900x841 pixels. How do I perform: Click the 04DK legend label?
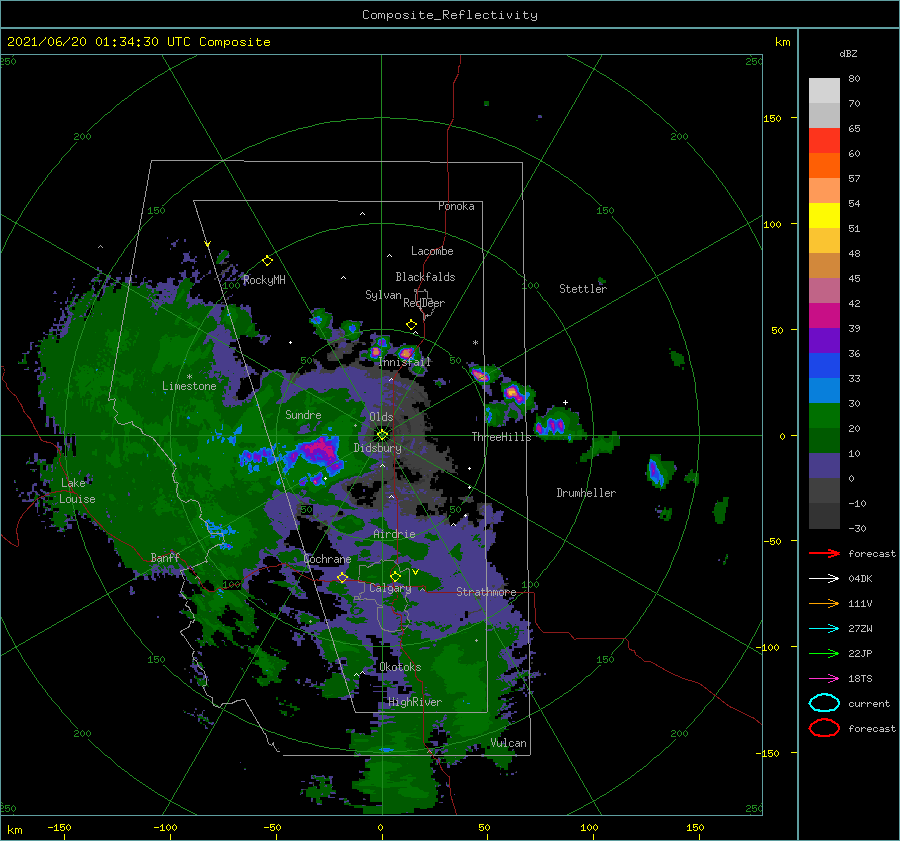tap(860, 578)
